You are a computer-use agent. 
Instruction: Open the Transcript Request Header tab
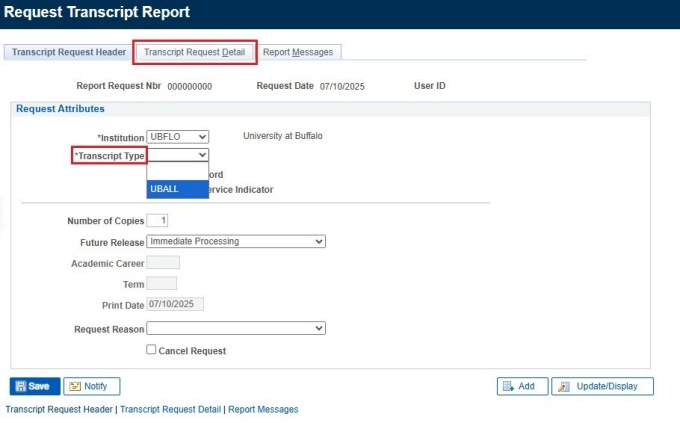point(69,52)
